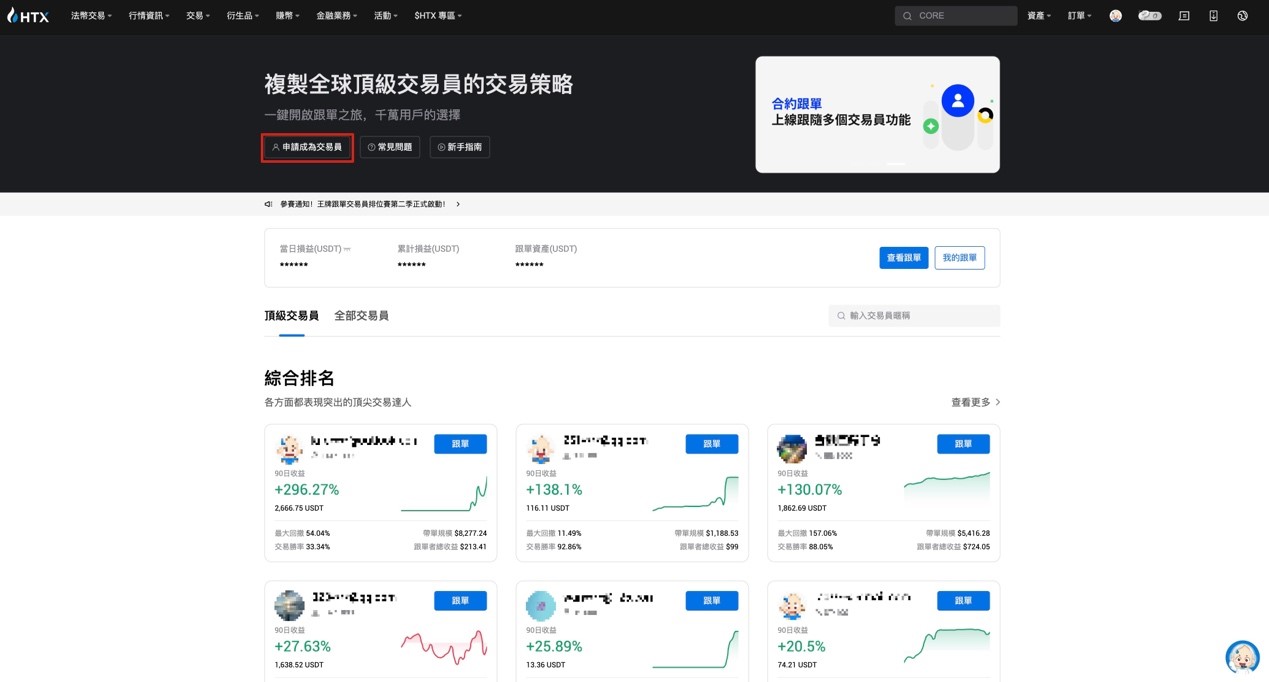Click the 查看跟單 button
This screenshot has width=1269, height=682.
tap(904, 258)
